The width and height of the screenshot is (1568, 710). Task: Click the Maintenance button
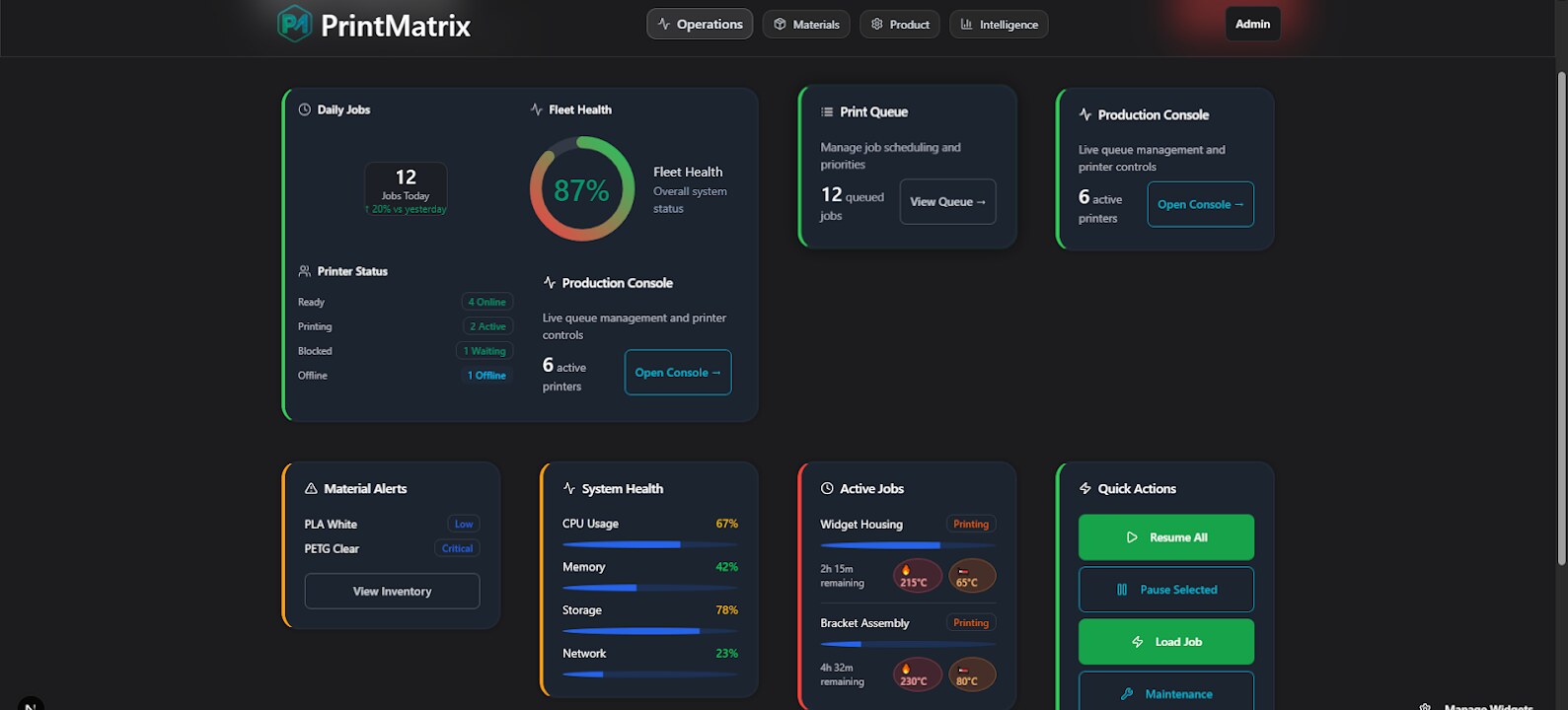point(1166,691)
